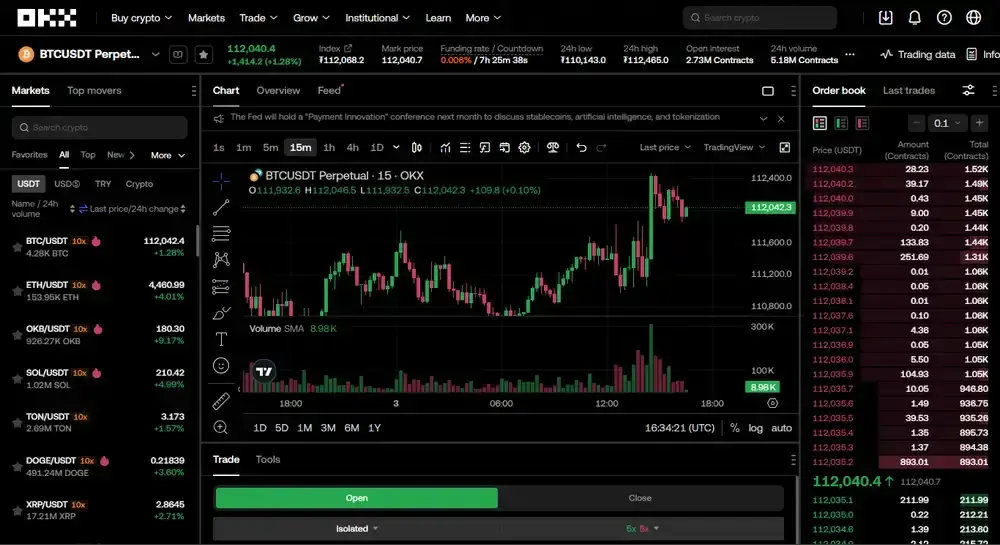
Task: Select the horizontal lines drawing tool
Action: tap(221, 234)
